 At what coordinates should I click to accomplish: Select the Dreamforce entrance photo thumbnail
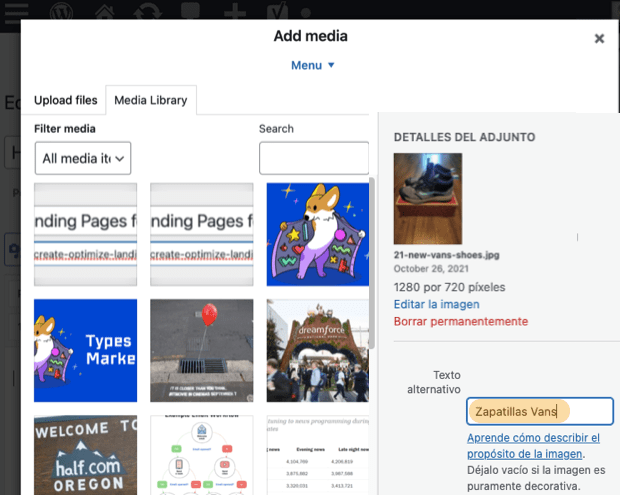pyautogui.click(x=318, y=350)
